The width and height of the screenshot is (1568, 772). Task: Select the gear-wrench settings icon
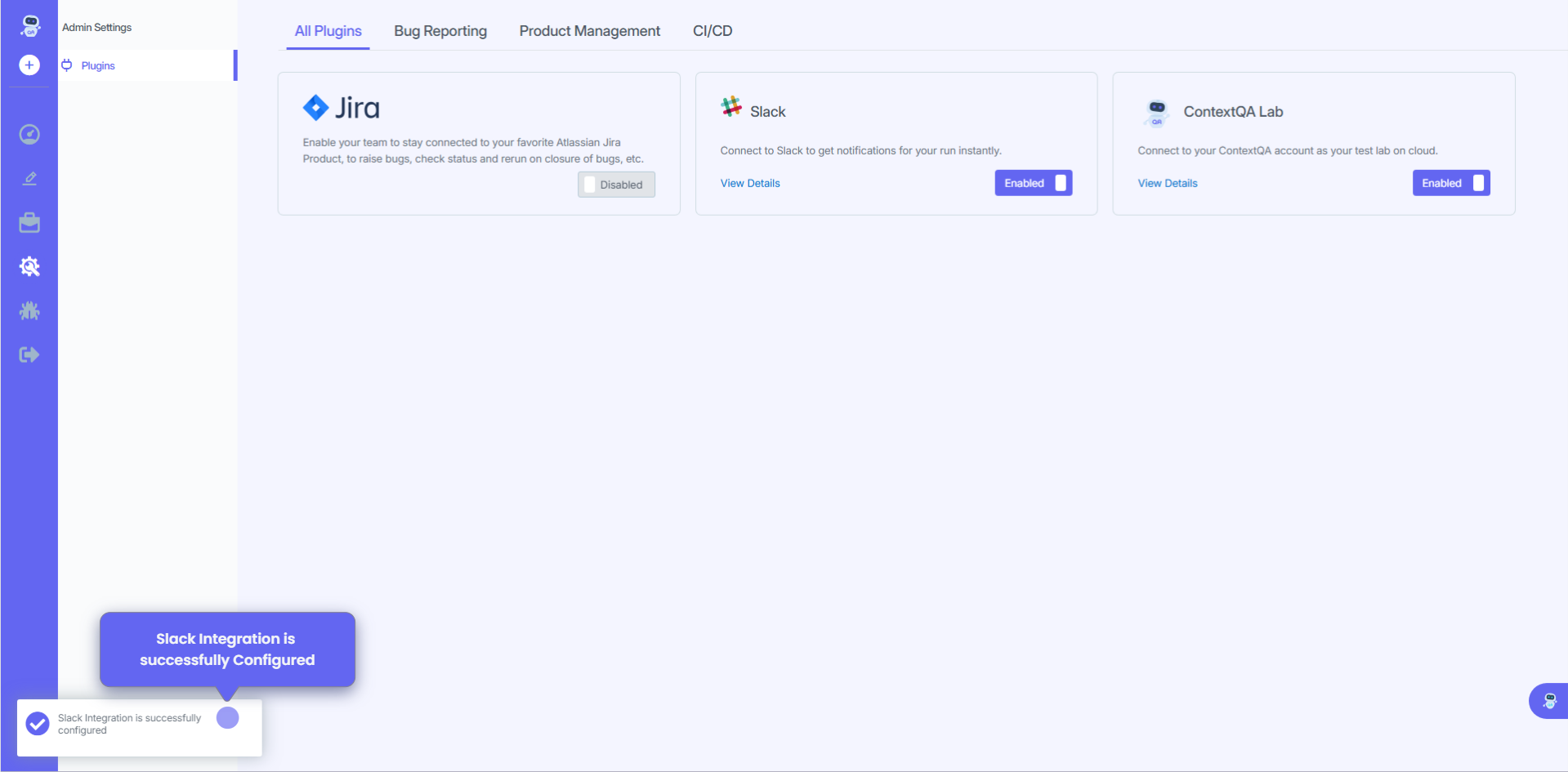click(29, 266)
